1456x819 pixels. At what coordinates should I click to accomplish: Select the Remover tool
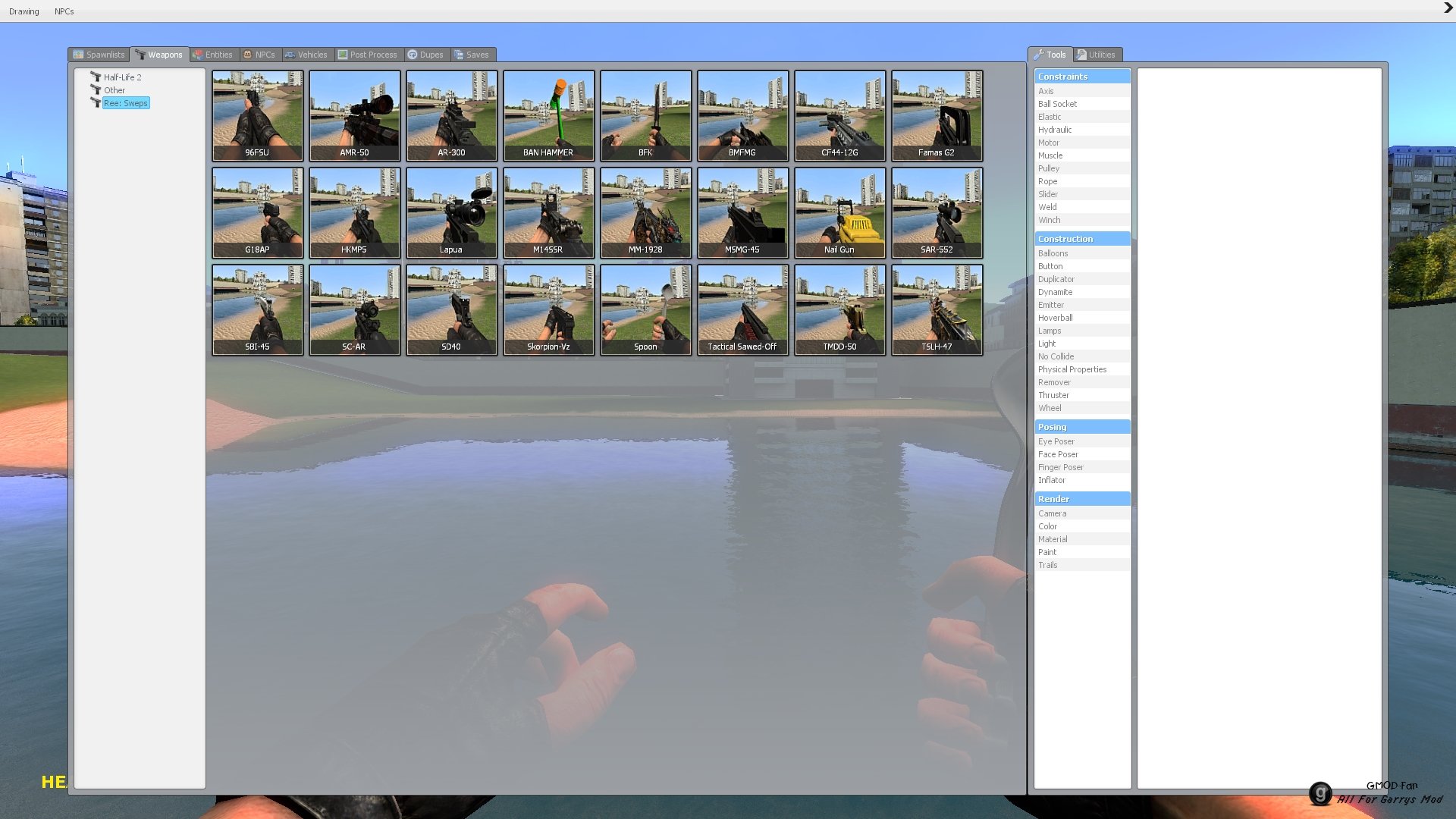[x=1082, y=382]
